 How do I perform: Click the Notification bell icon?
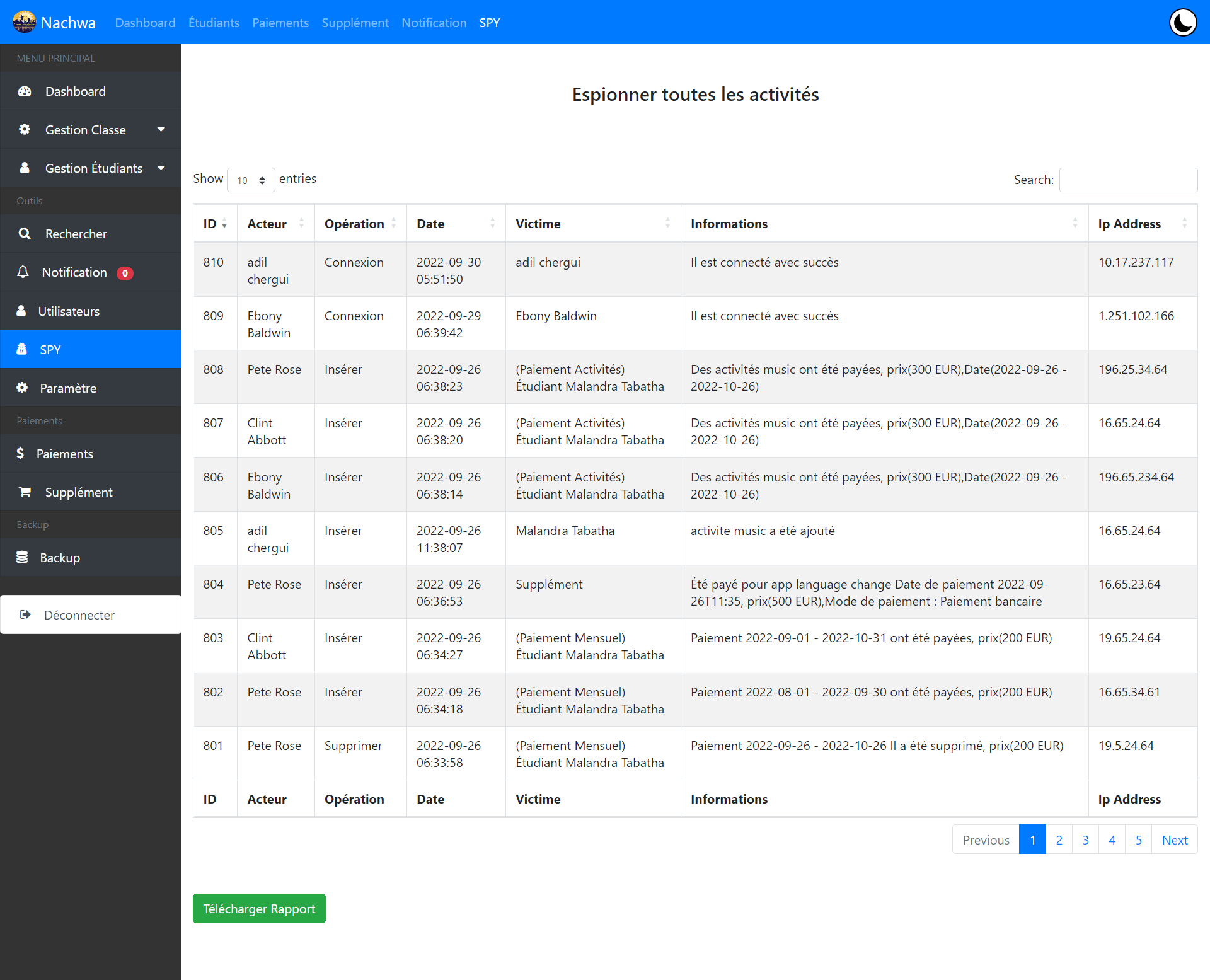point(23,272)
